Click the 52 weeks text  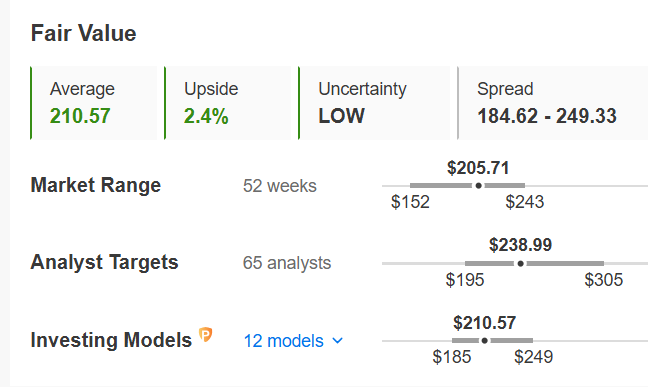280,186
